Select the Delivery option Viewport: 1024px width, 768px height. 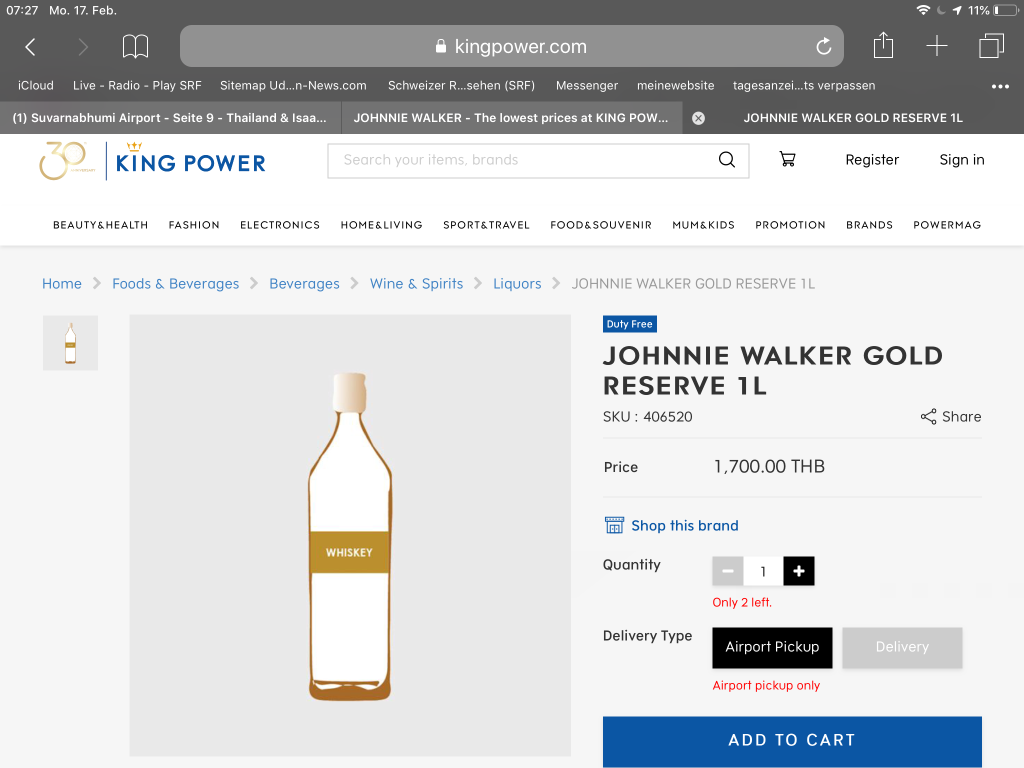pos(902,647)
